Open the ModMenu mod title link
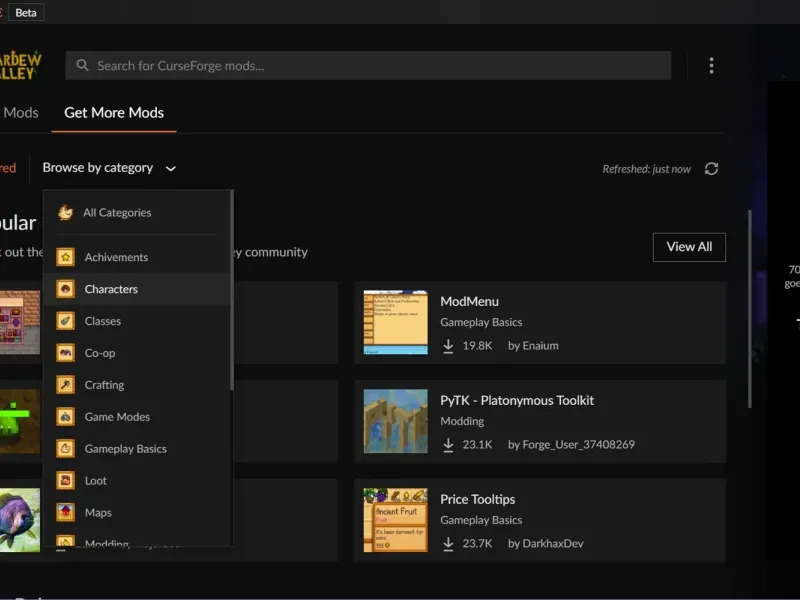The height and width of the screenshot is (600, 800). click(469, 301)
